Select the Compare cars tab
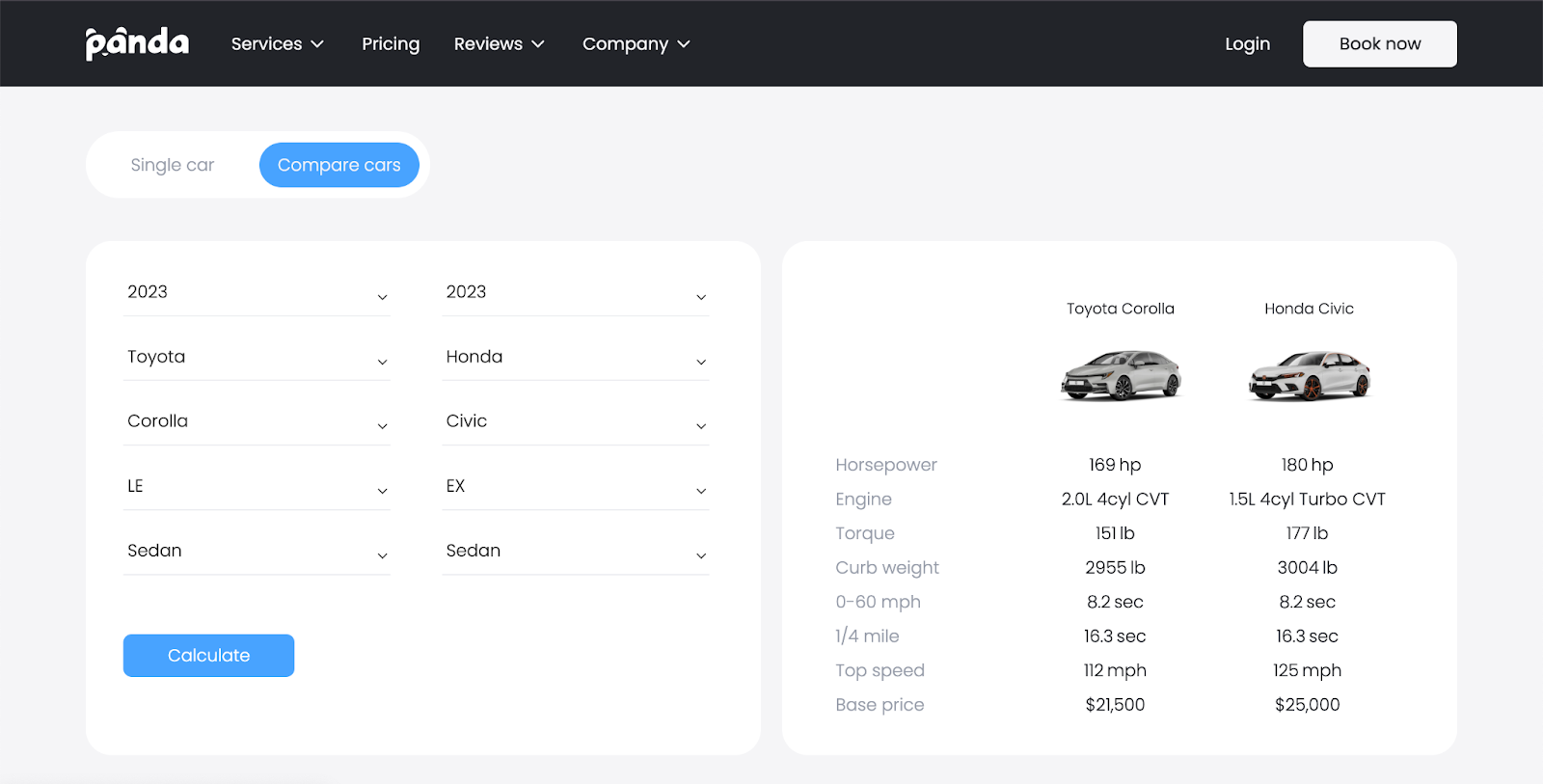The width and height of the screenshot is (1543, 784). pos(338,165)
